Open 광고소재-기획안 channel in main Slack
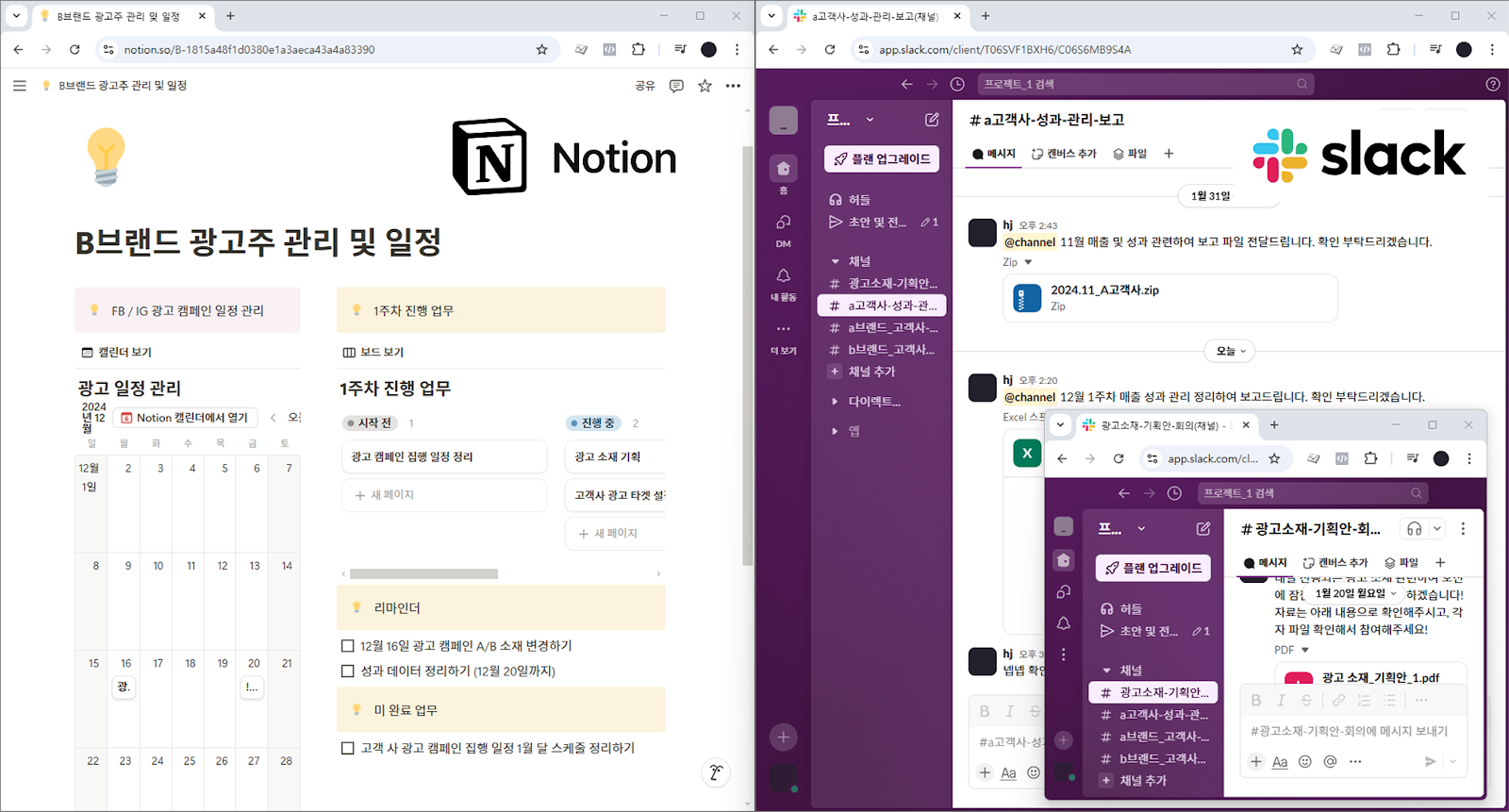 [x=882, y=284]
